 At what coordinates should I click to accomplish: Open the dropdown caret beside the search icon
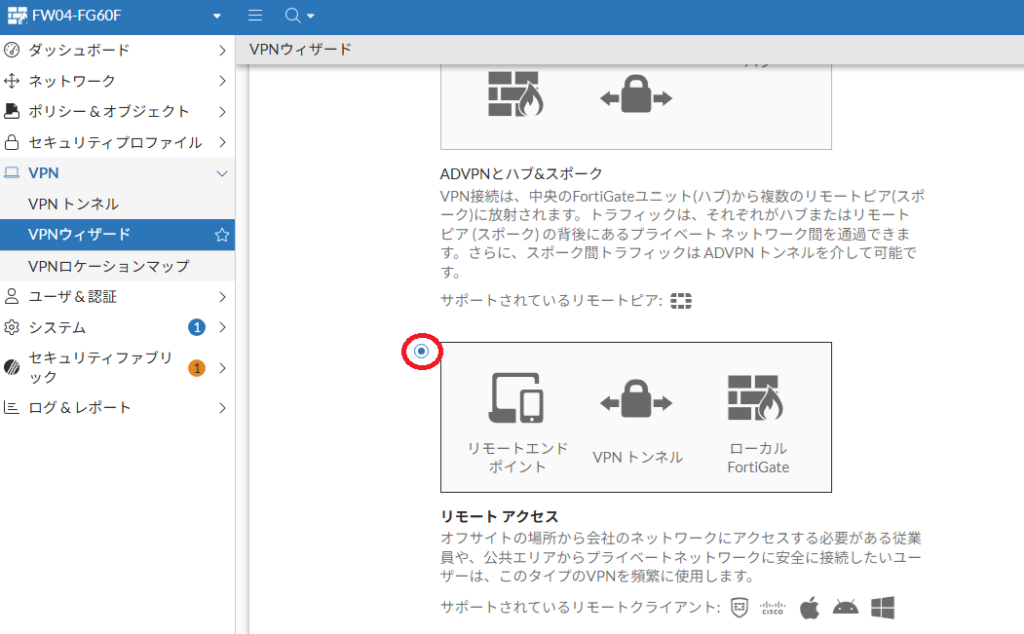311,16
